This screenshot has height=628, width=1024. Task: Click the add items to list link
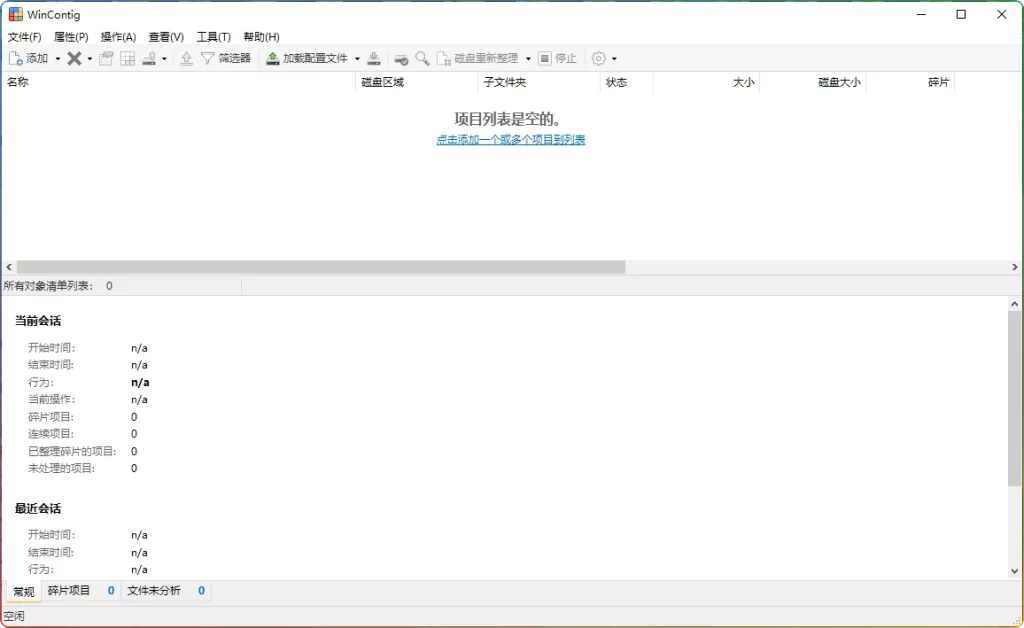coord(511,139)
